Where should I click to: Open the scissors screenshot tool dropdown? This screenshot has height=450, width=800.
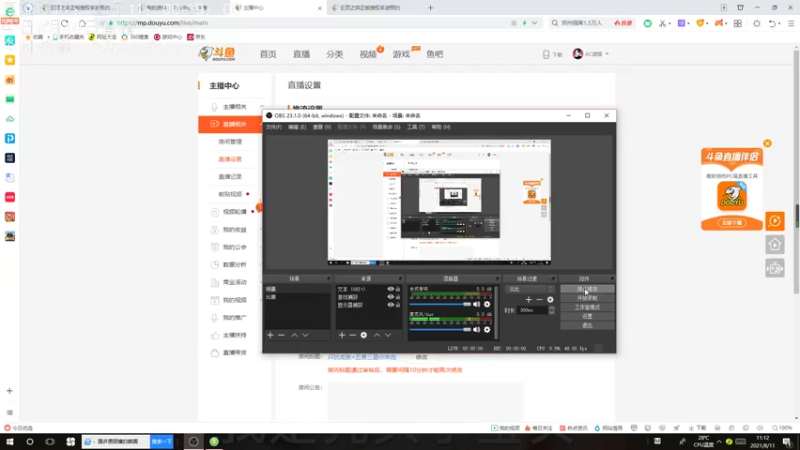pyautogui.click(x=670, y=23)
